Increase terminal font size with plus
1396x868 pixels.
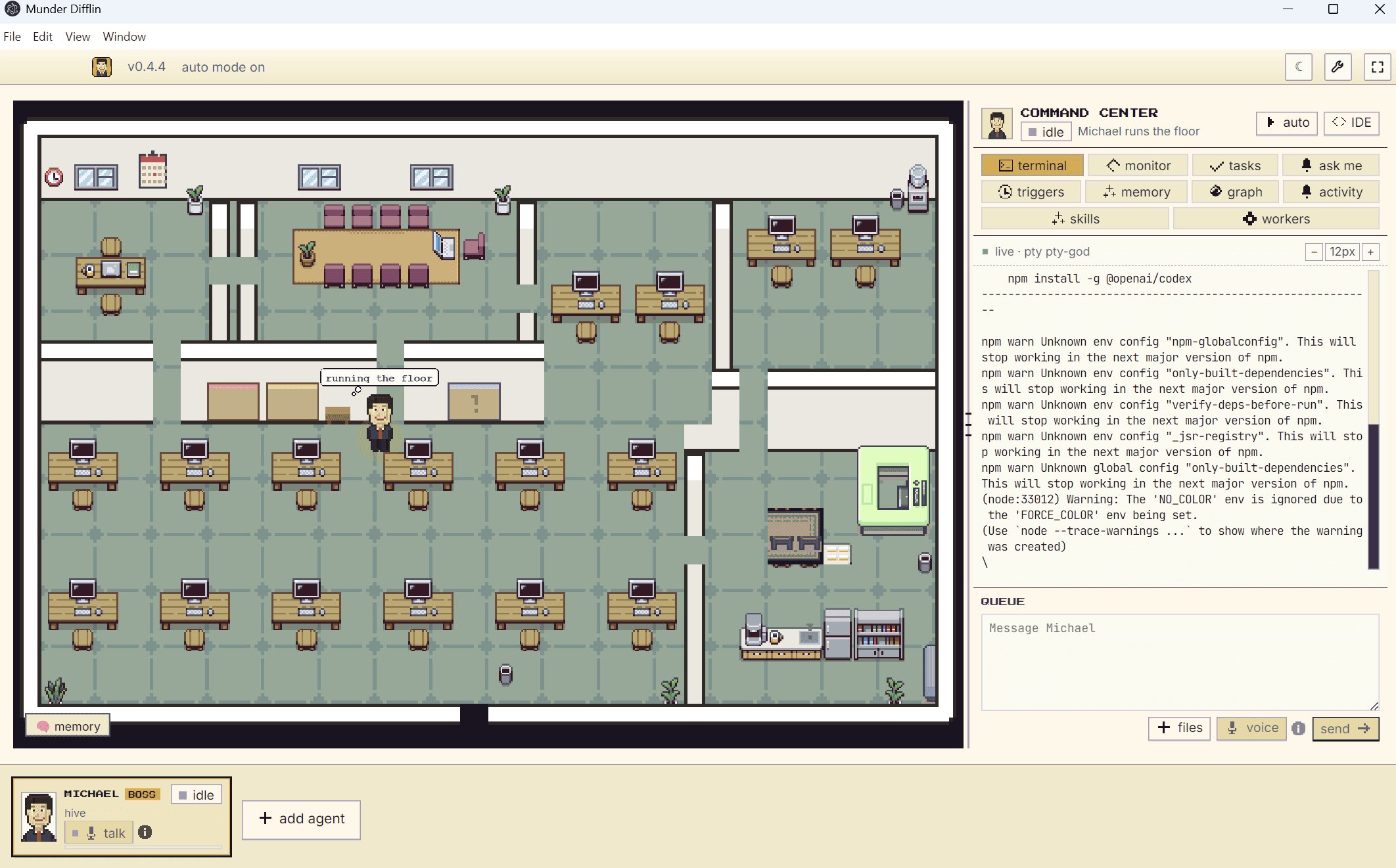(x=1370, y=252)
